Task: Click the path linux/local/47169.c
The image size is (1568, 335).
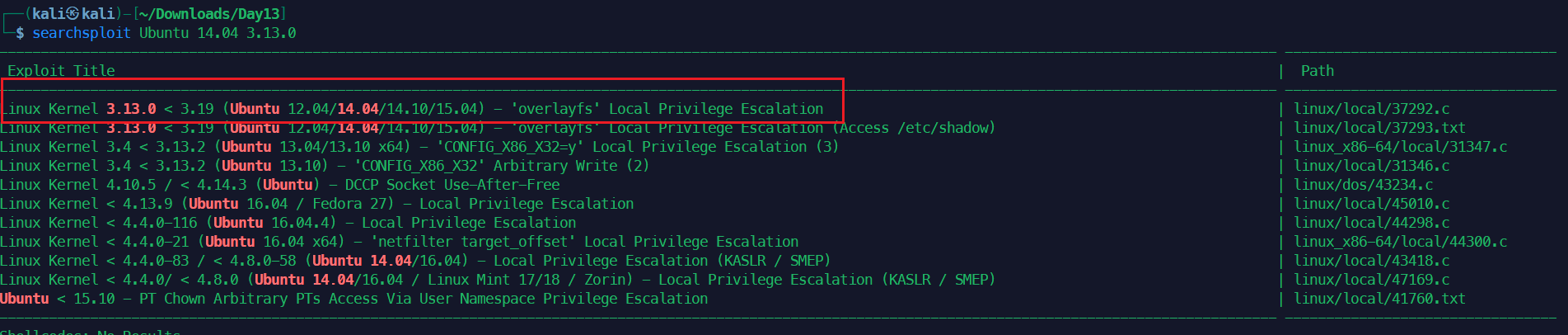Action: tap(1371, 280)
